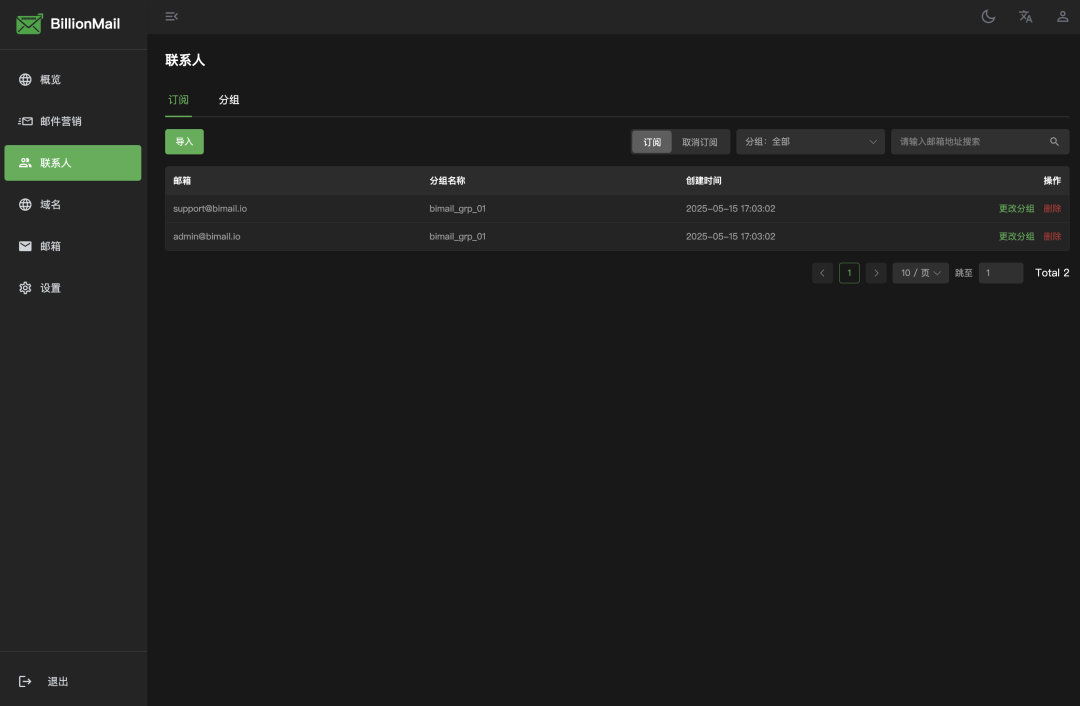Click 更改分组 for support@bimail.io
Viewport: 1080px width, 706px height.
[1016, 209]
